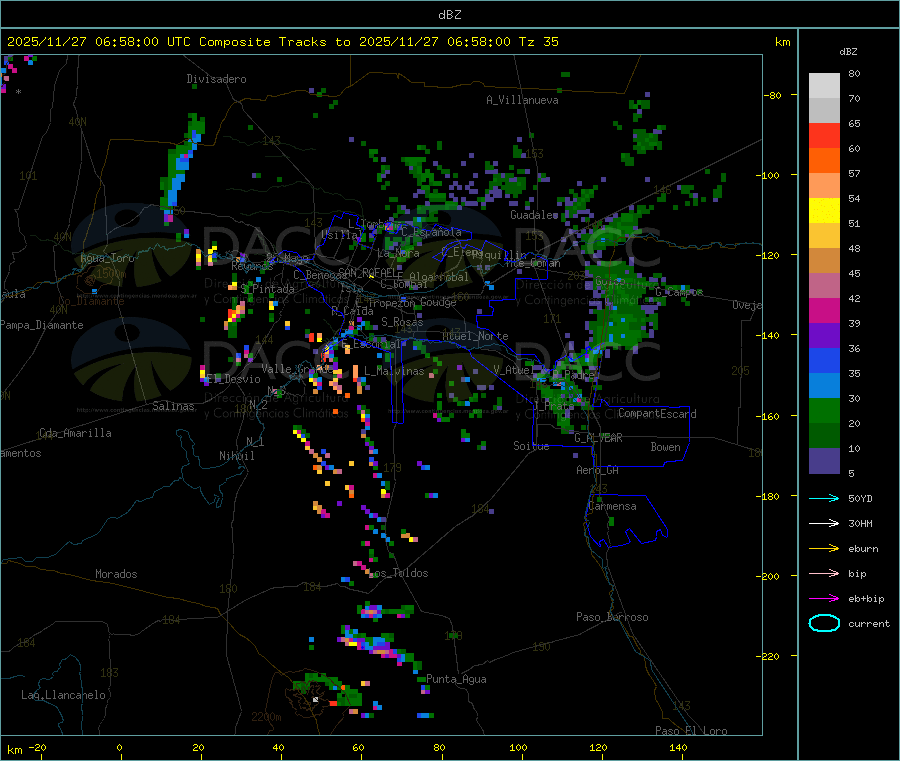Click the Lag.Llancanelo map label

click(x=63, y=695)
